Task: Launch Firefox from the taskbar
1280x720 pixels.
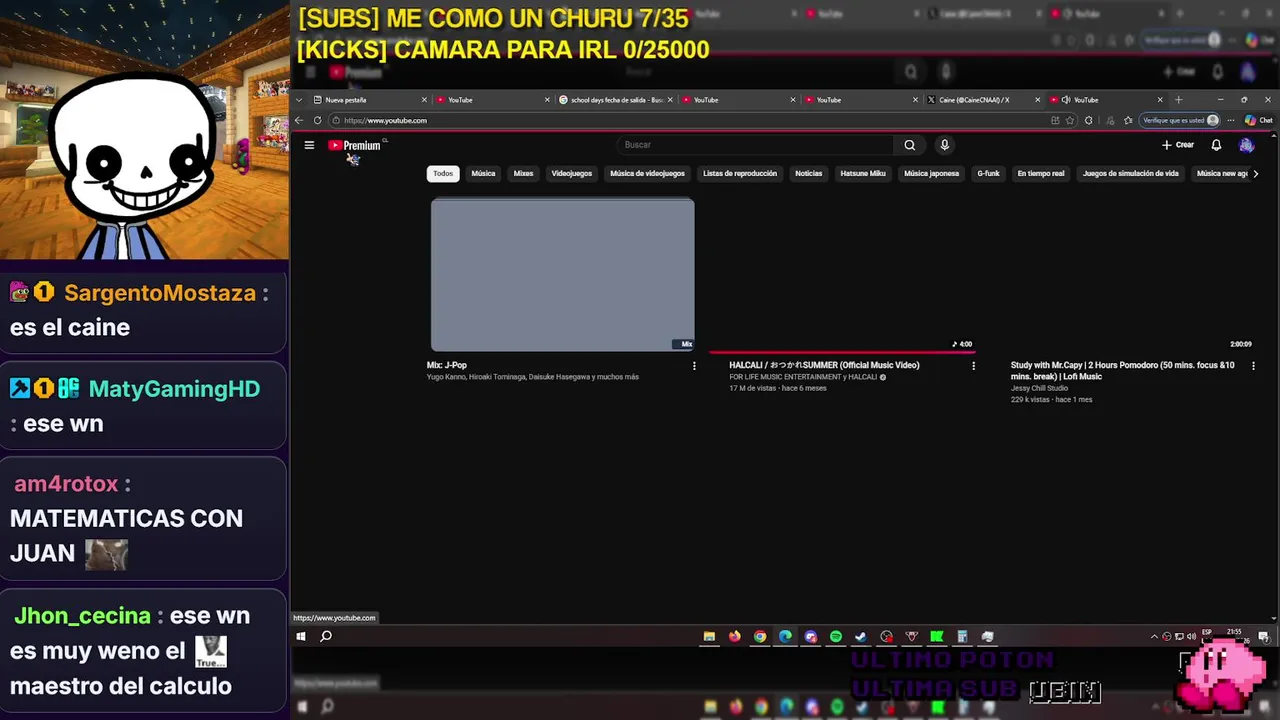Action: click(x=735, y=636)
